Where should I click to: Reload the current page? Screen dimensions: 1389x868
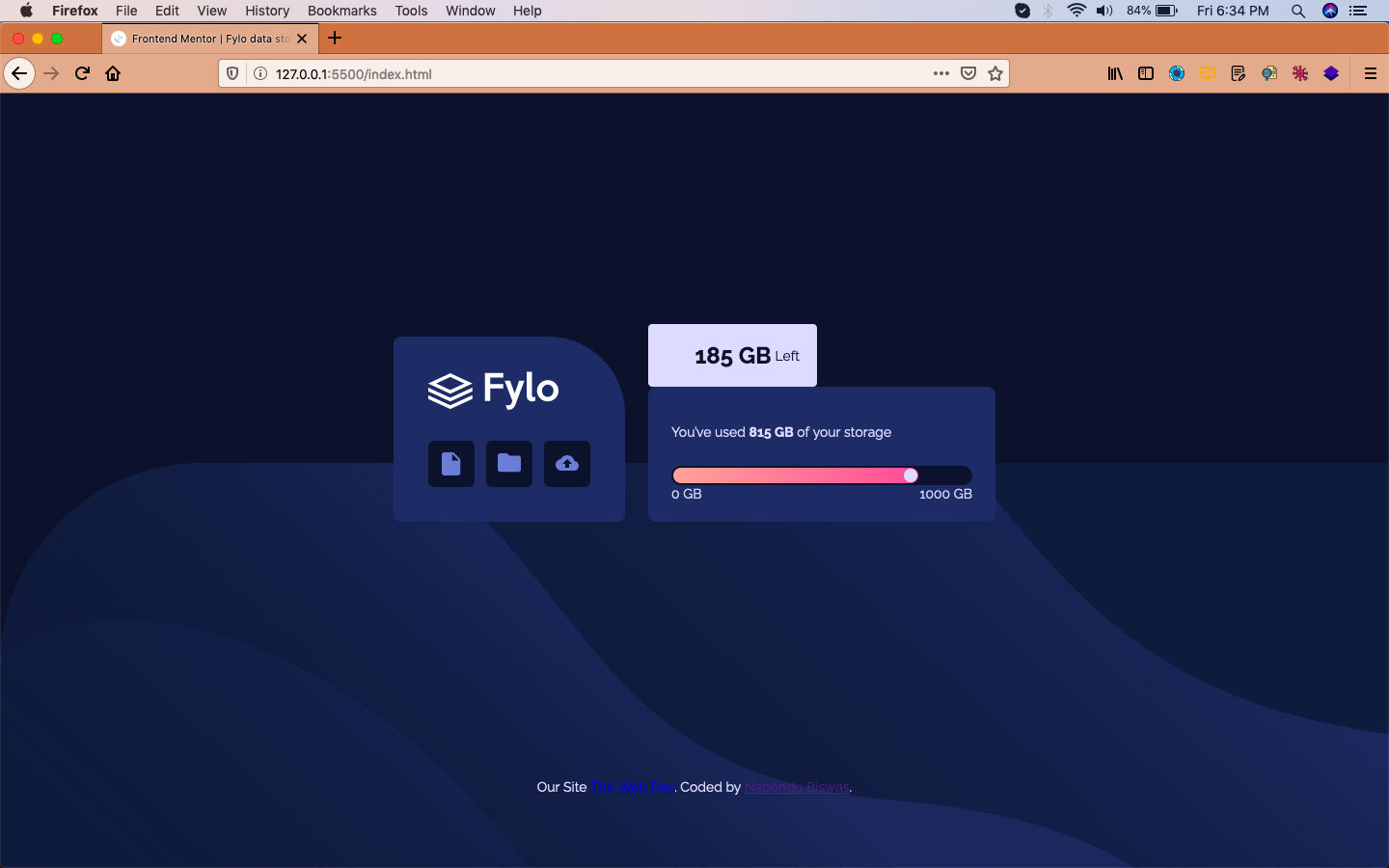click(x=82, y=73)
